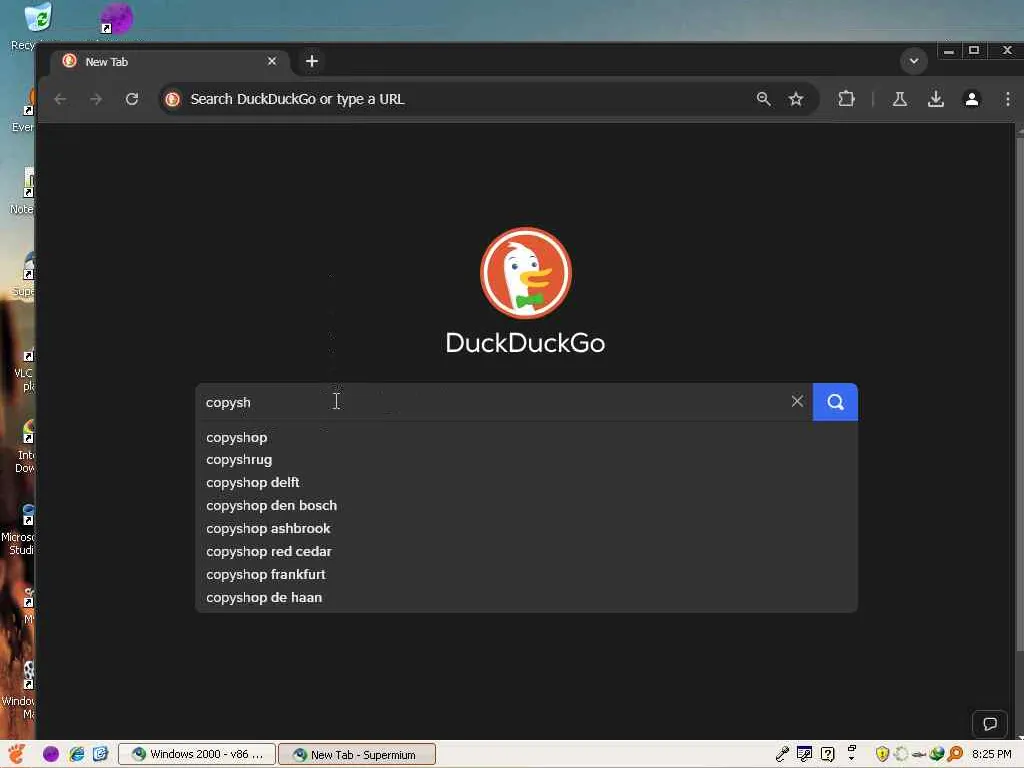This screenshot has height=768, width=1024.
Task: Clear the search box with the X
Action: (797, 402)
